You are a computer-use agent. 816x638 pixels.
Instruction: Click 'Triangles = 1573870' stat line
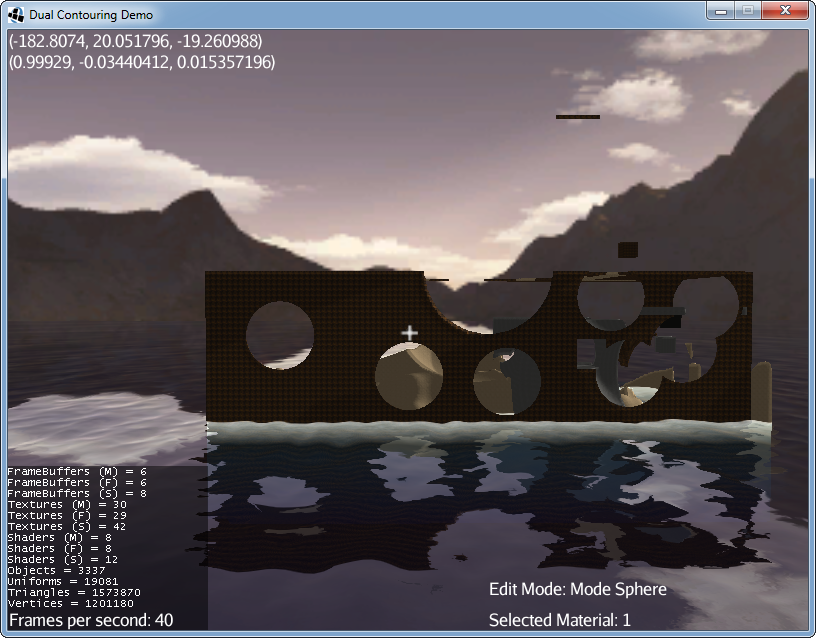pos(74,592)
